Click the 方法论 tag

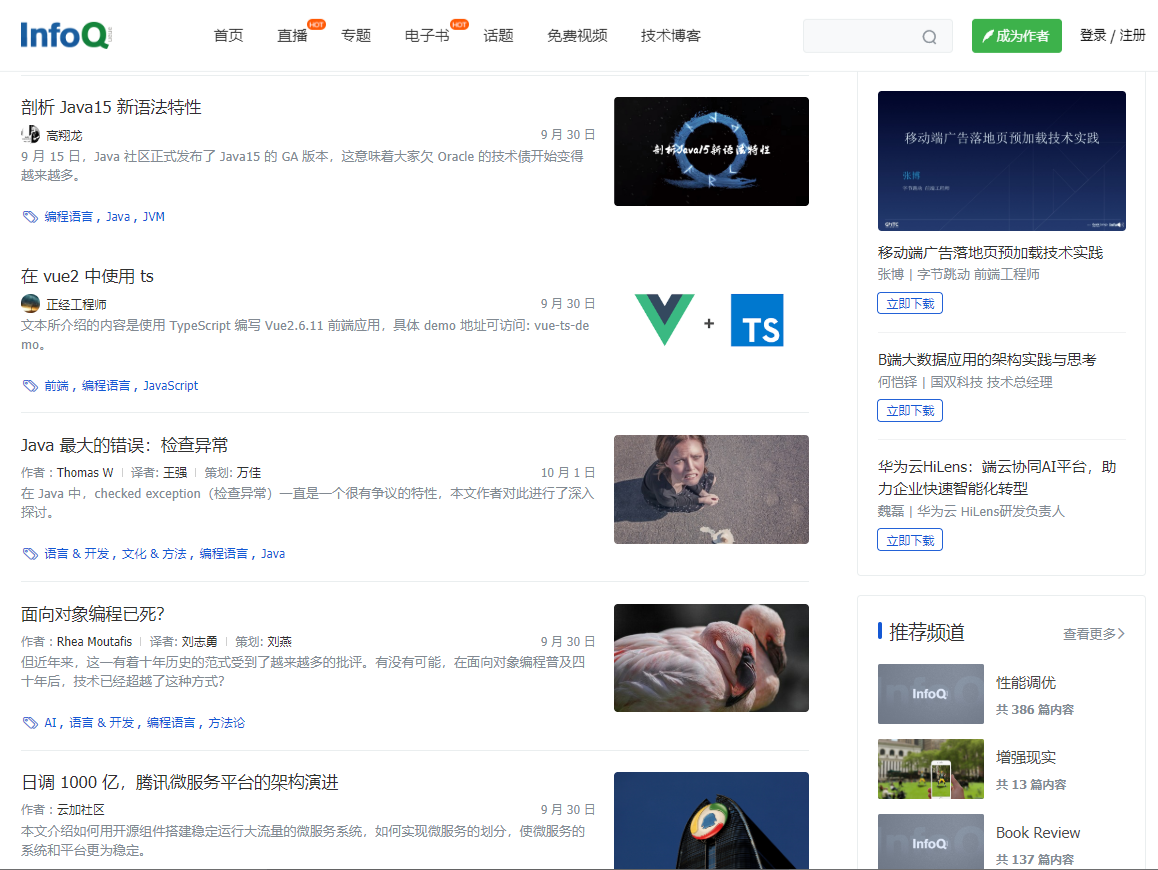[226, 723]
